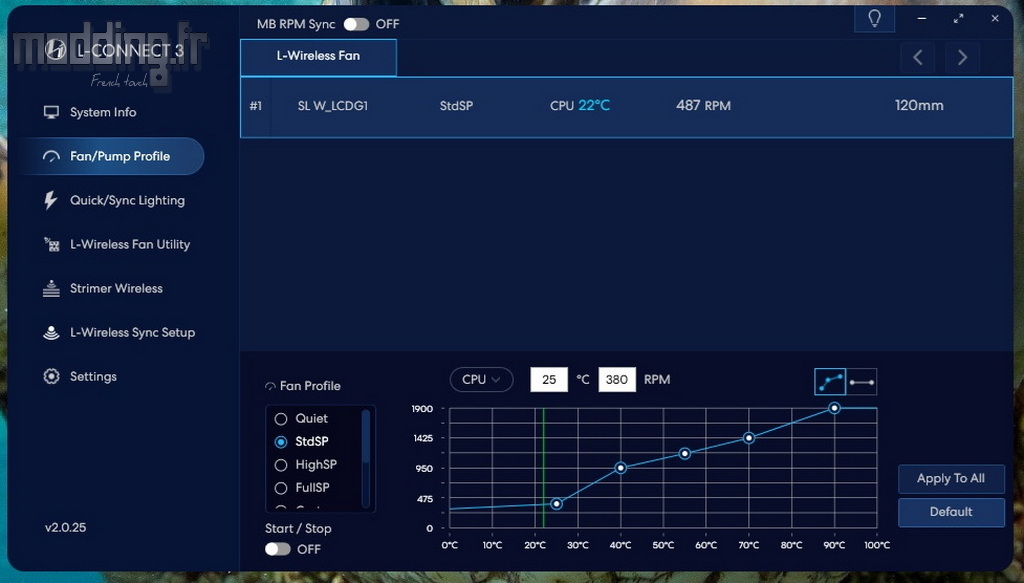
Task: Click the 25°C curve point
Action: coord(556,504)
